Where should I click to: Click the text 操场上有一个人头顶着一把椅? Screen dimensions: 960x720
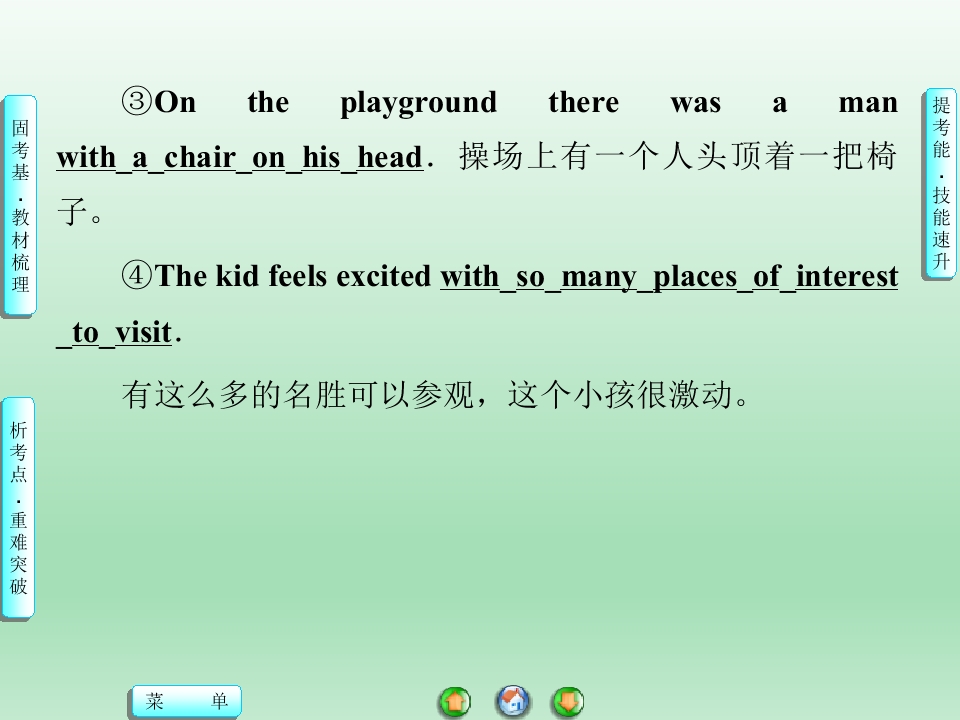click(x=678, y=156)
